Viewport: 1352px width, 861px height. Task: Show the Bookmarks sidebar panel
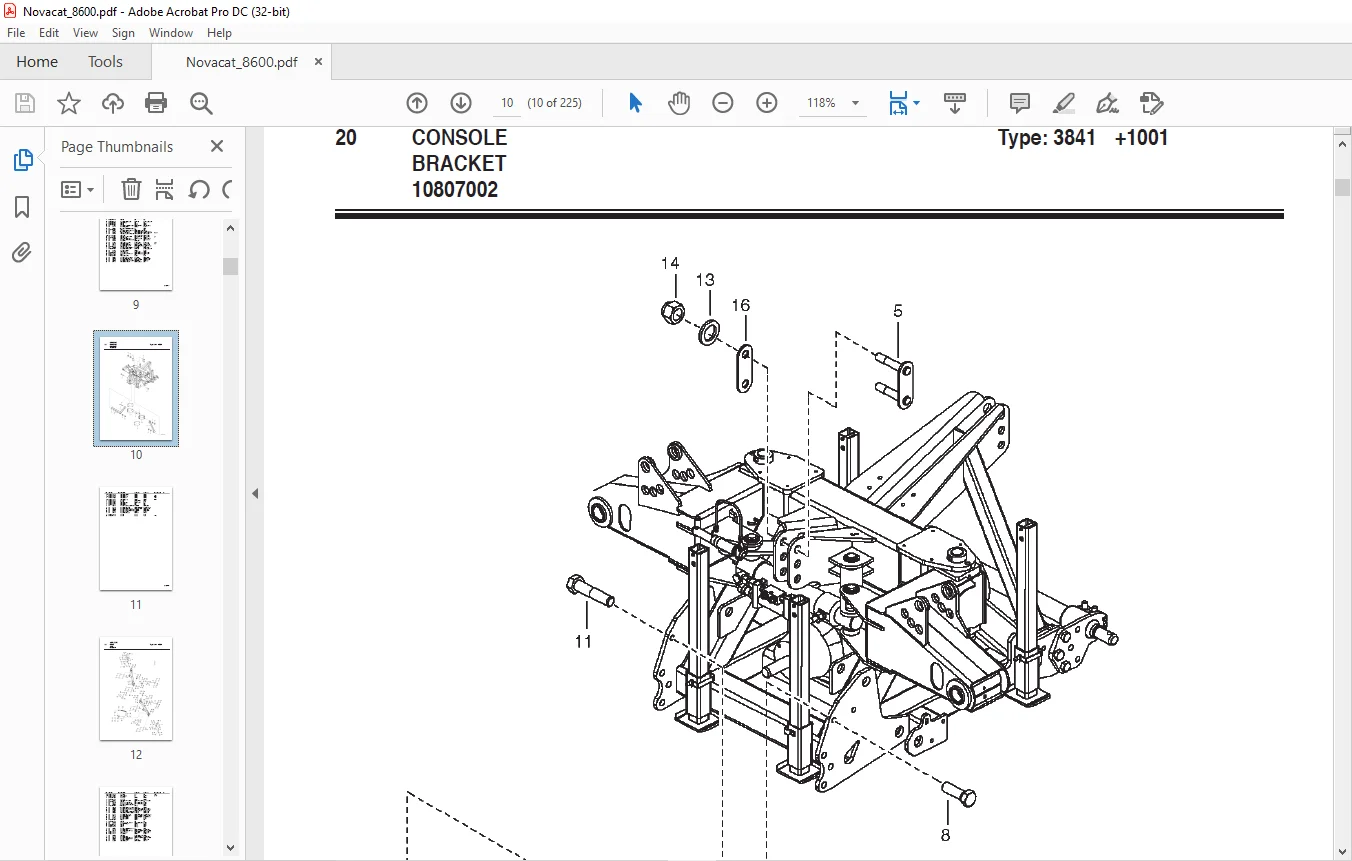click(x=22, y=207)
